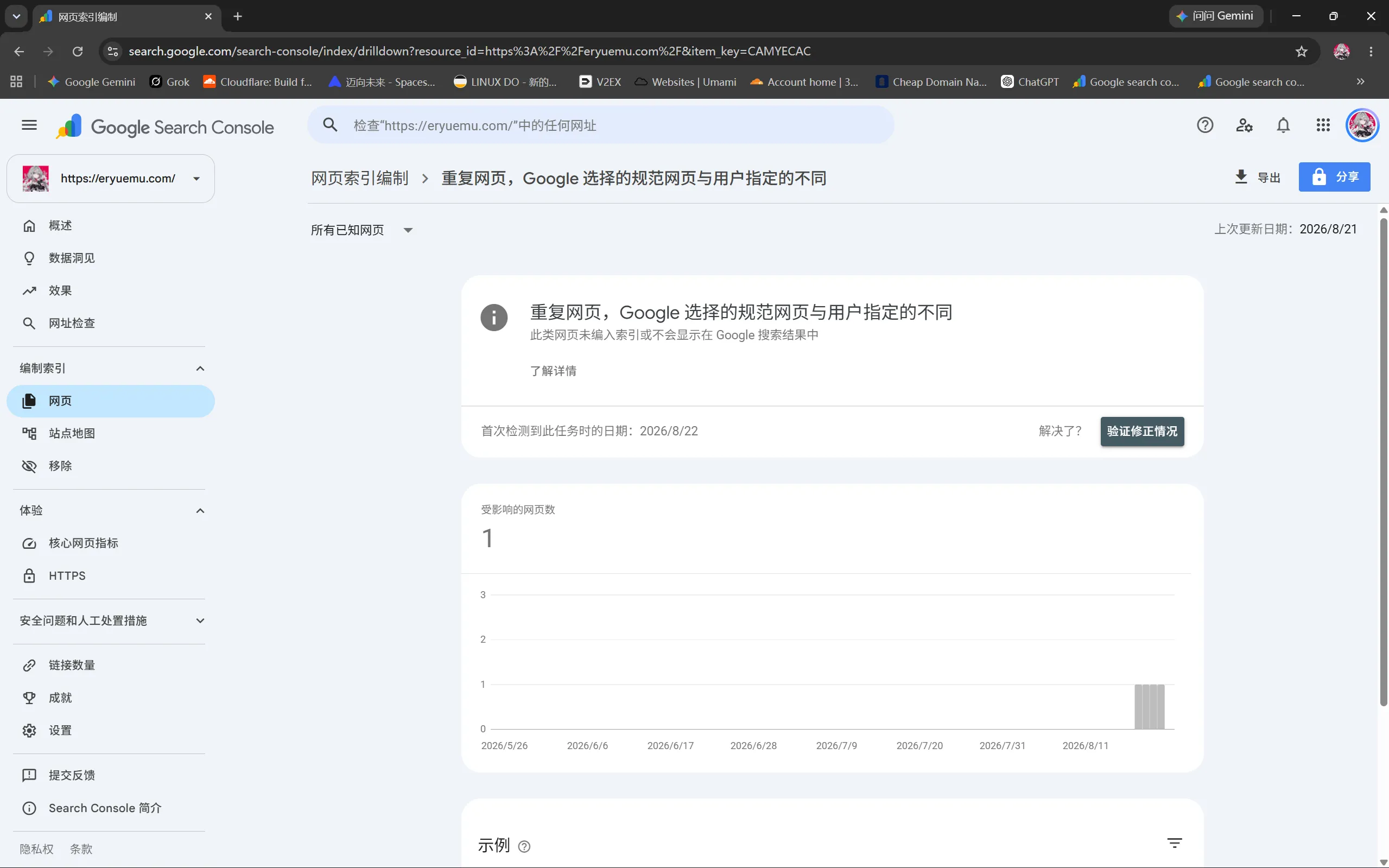Open 成就 in the sidebar
The width and height of the screenshot is (1389, 868).
111,698
